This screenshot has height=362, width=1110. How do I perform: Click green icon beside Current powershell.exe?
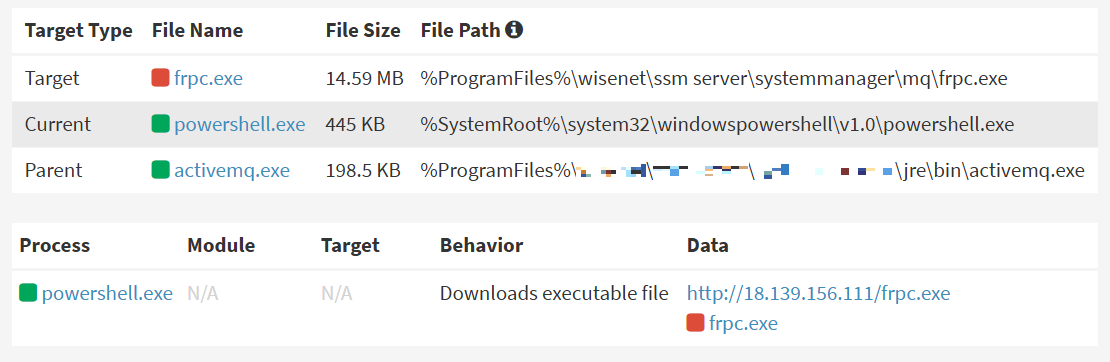161,124
